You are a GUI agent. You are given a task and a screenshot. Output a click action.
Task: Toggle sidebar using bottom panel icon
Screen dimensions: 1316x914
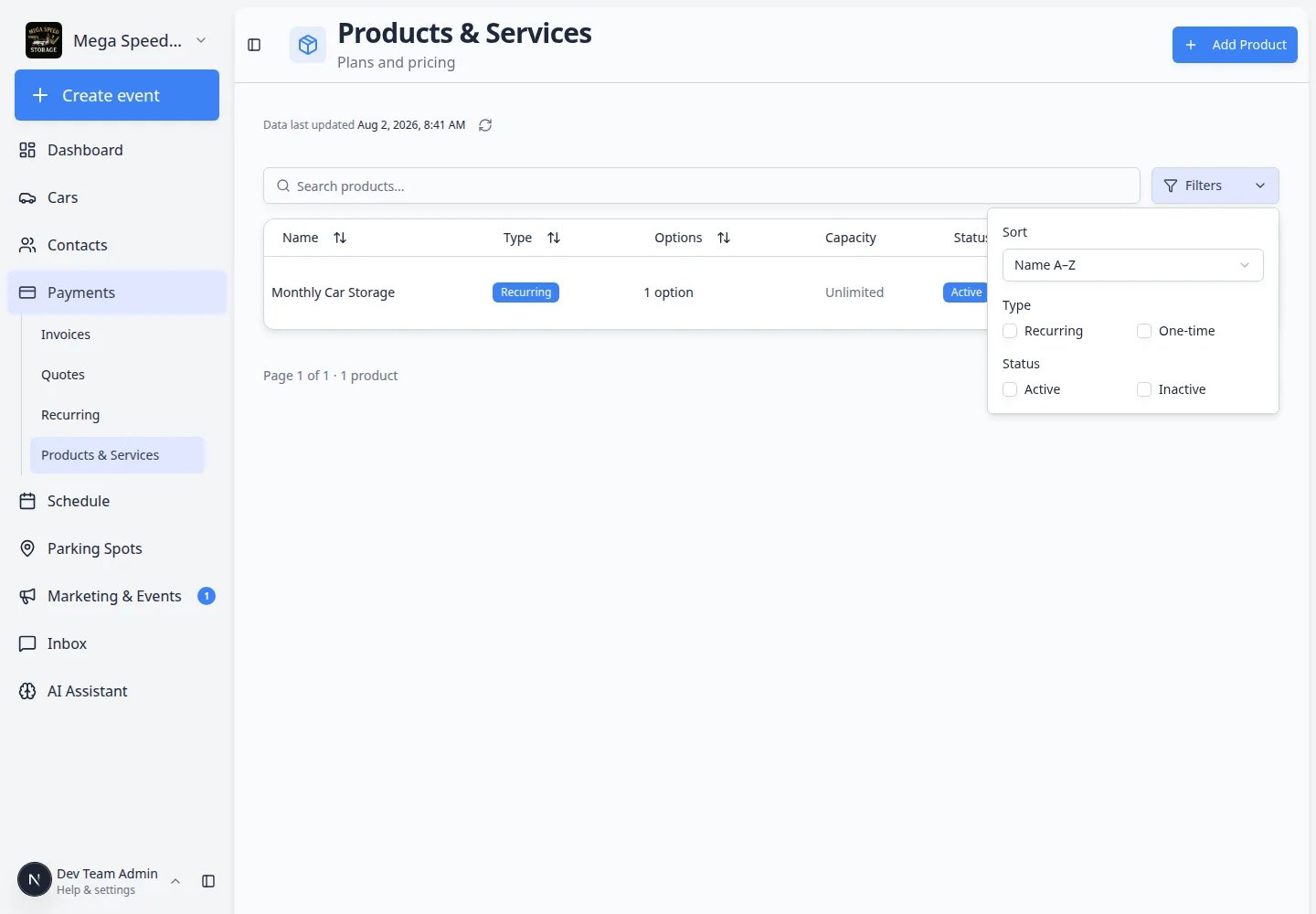tap(208, 881)
